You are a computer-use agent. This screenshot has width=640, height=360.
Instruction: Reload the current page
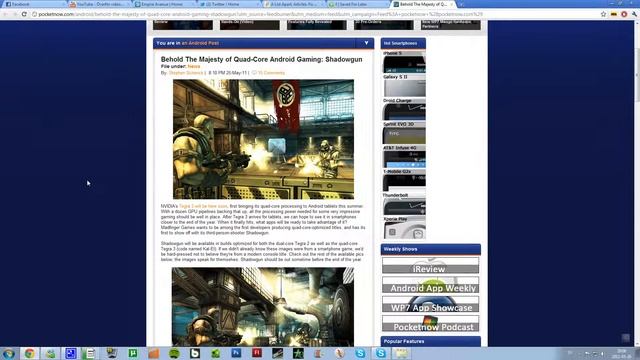[x=24, y=14]
